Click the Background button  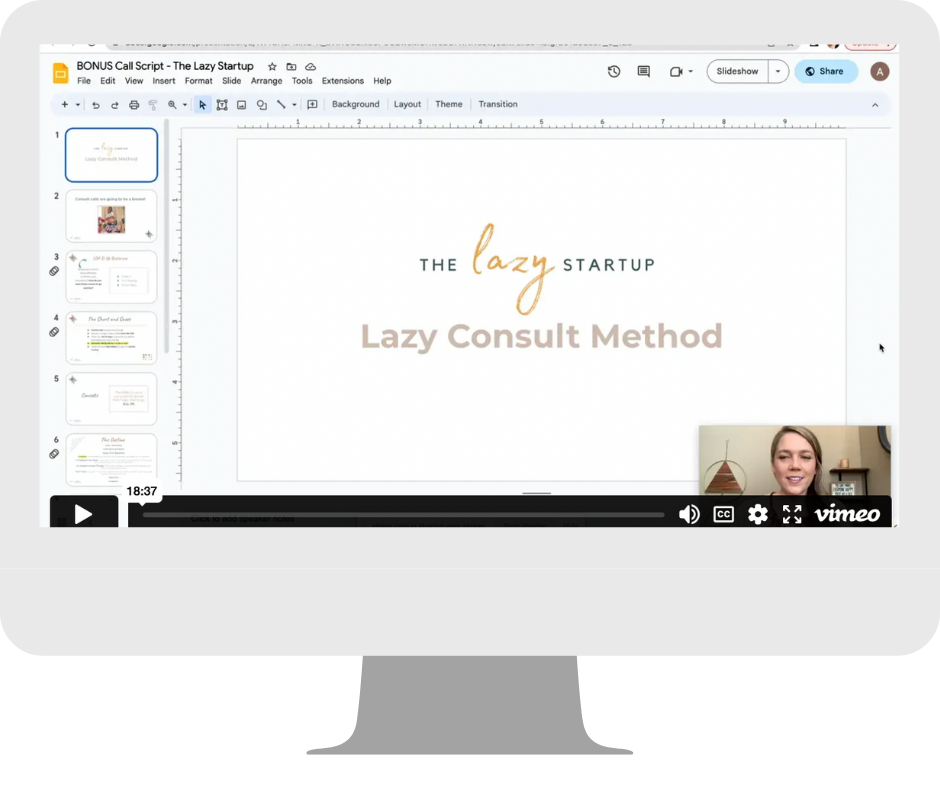tap(355, 104)
